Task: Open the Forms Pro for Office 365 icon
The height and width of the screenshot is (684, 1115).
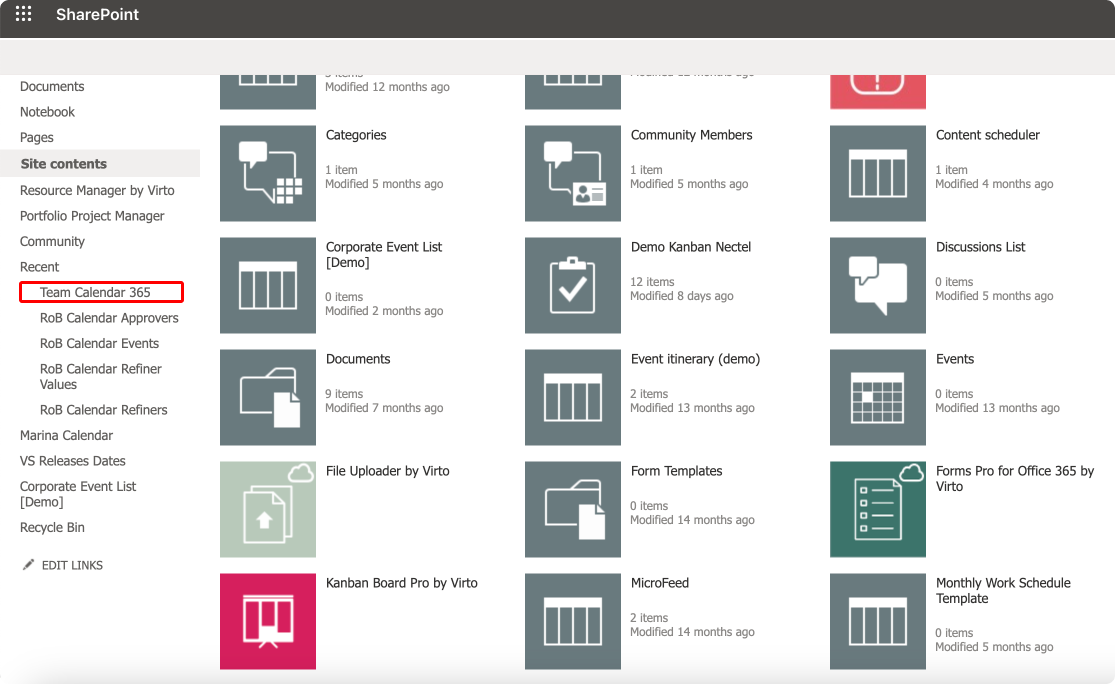Action: pos(878,509)
